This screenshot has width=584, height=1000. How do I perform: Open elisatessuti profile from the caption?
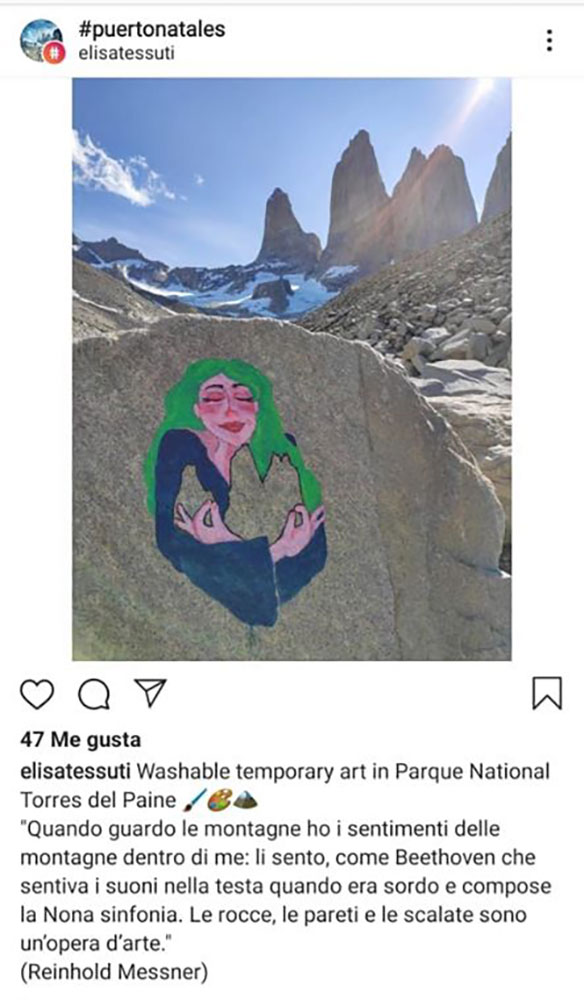pos(76,771)
